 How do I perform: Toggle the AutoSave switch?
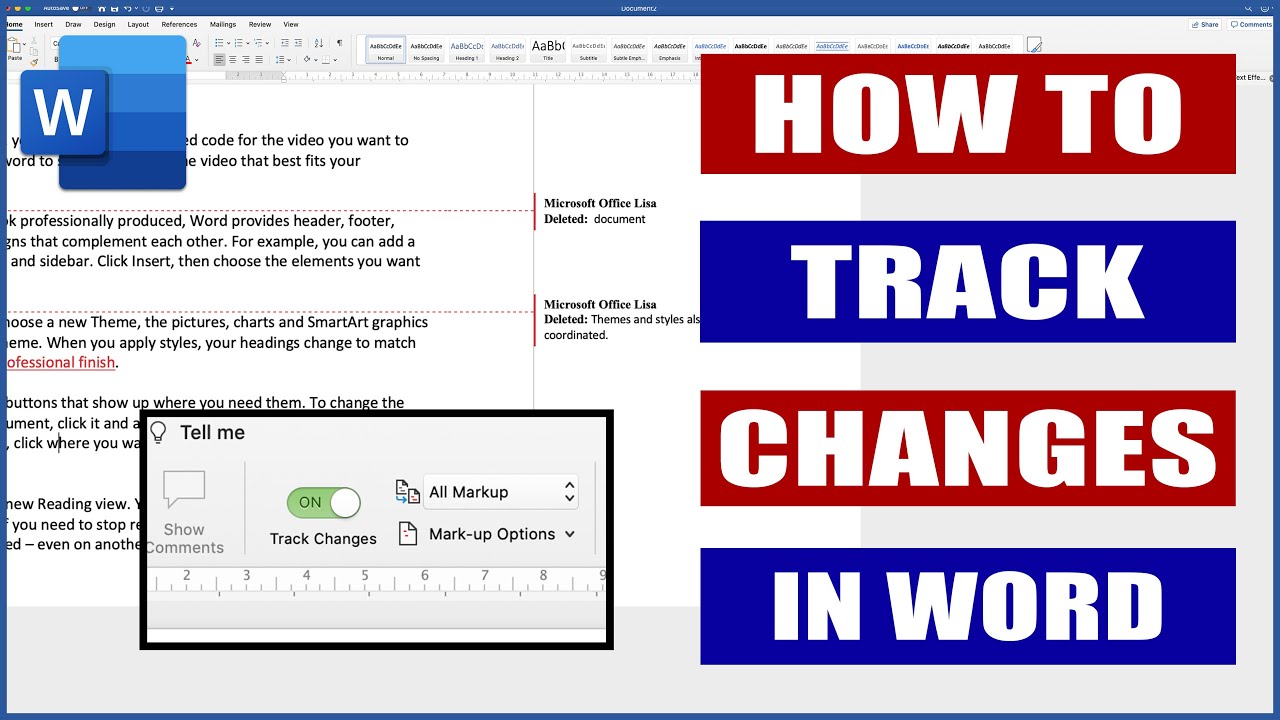coord(78,8)
